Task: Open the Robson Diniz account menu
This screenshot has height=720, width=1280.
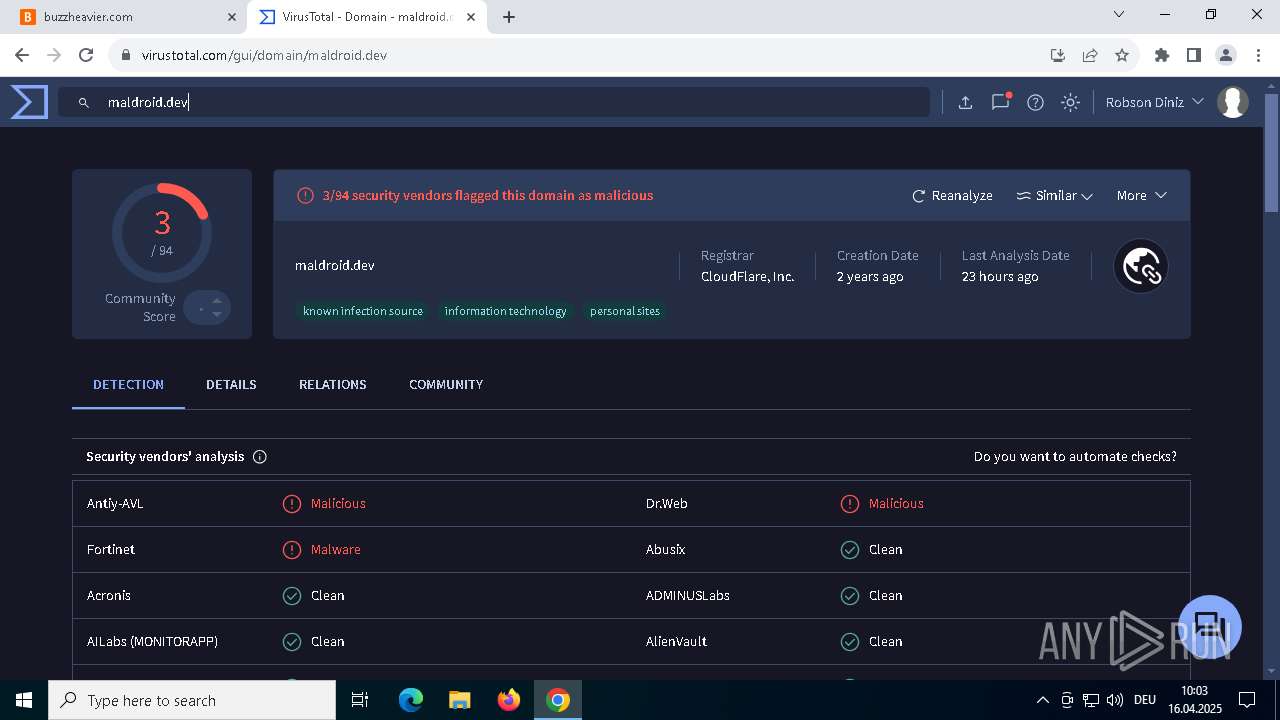Action: pos(1154,102)
